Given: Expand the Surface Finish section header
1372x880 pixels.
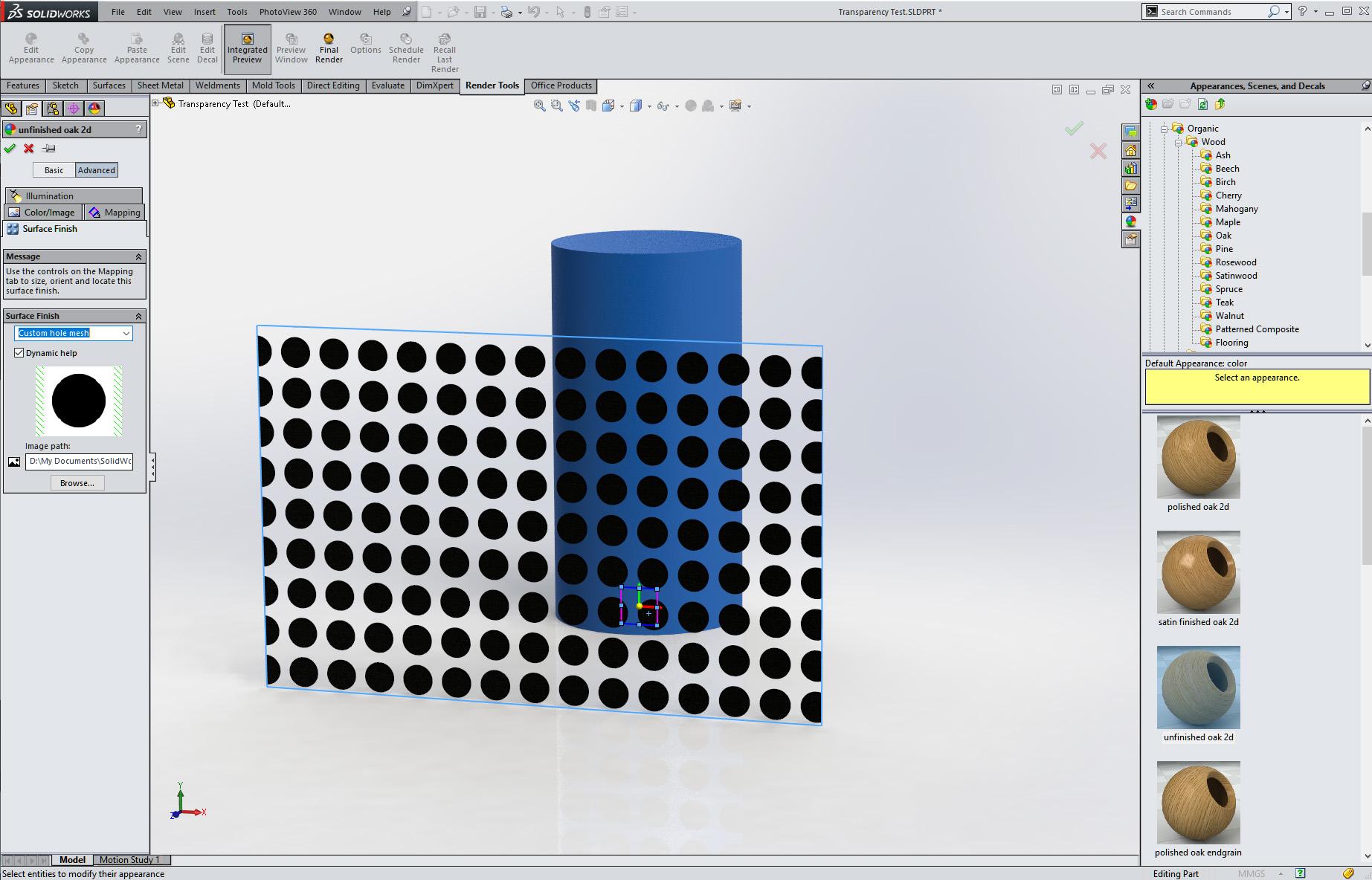Looking at the screenshot, I should click(138, 316).
